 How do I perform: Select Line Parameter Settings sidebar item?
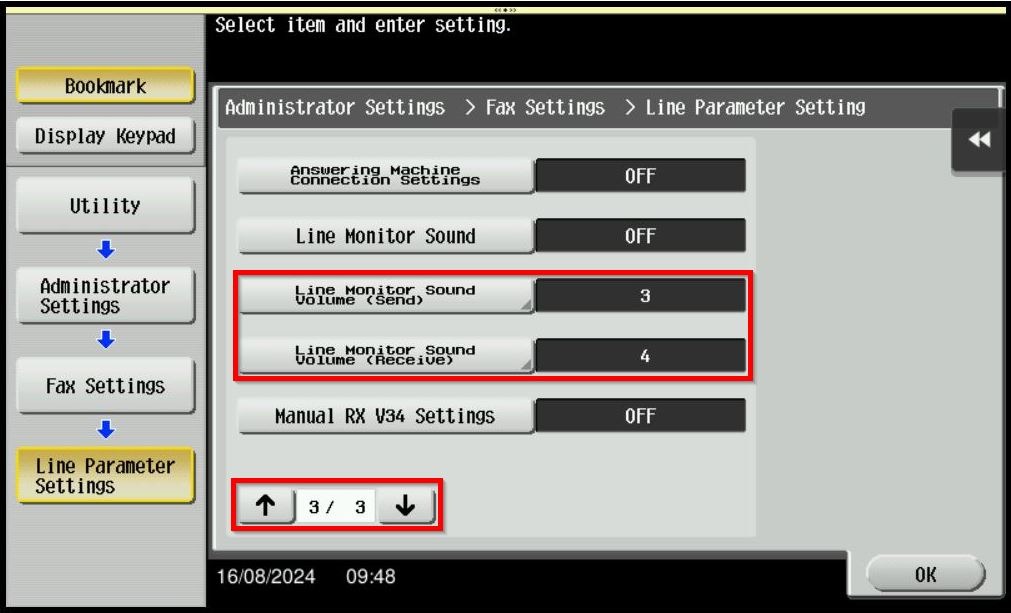105,476
